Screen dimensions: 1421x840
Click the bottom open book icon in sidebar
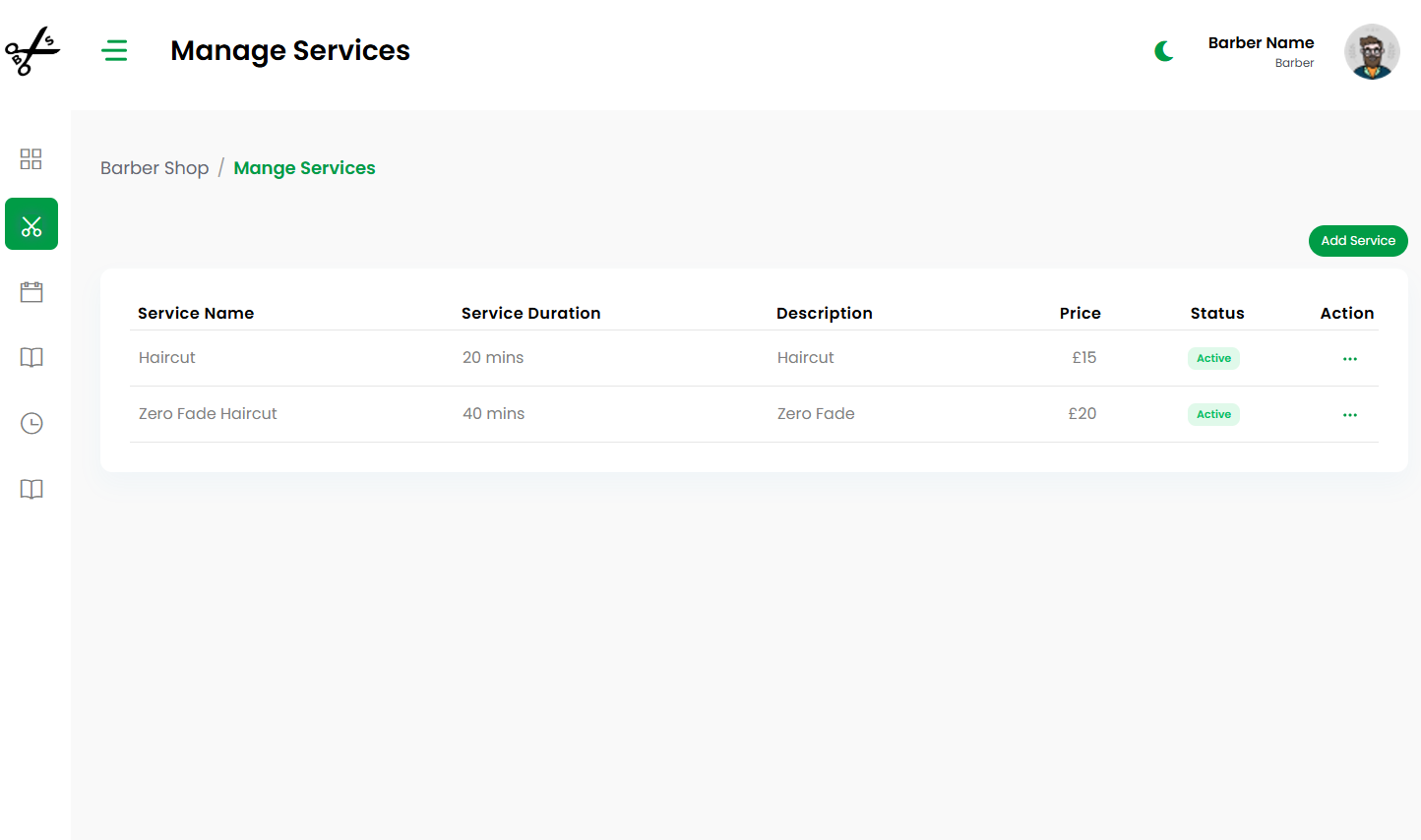pyautogui.click(x=31, y=490)
